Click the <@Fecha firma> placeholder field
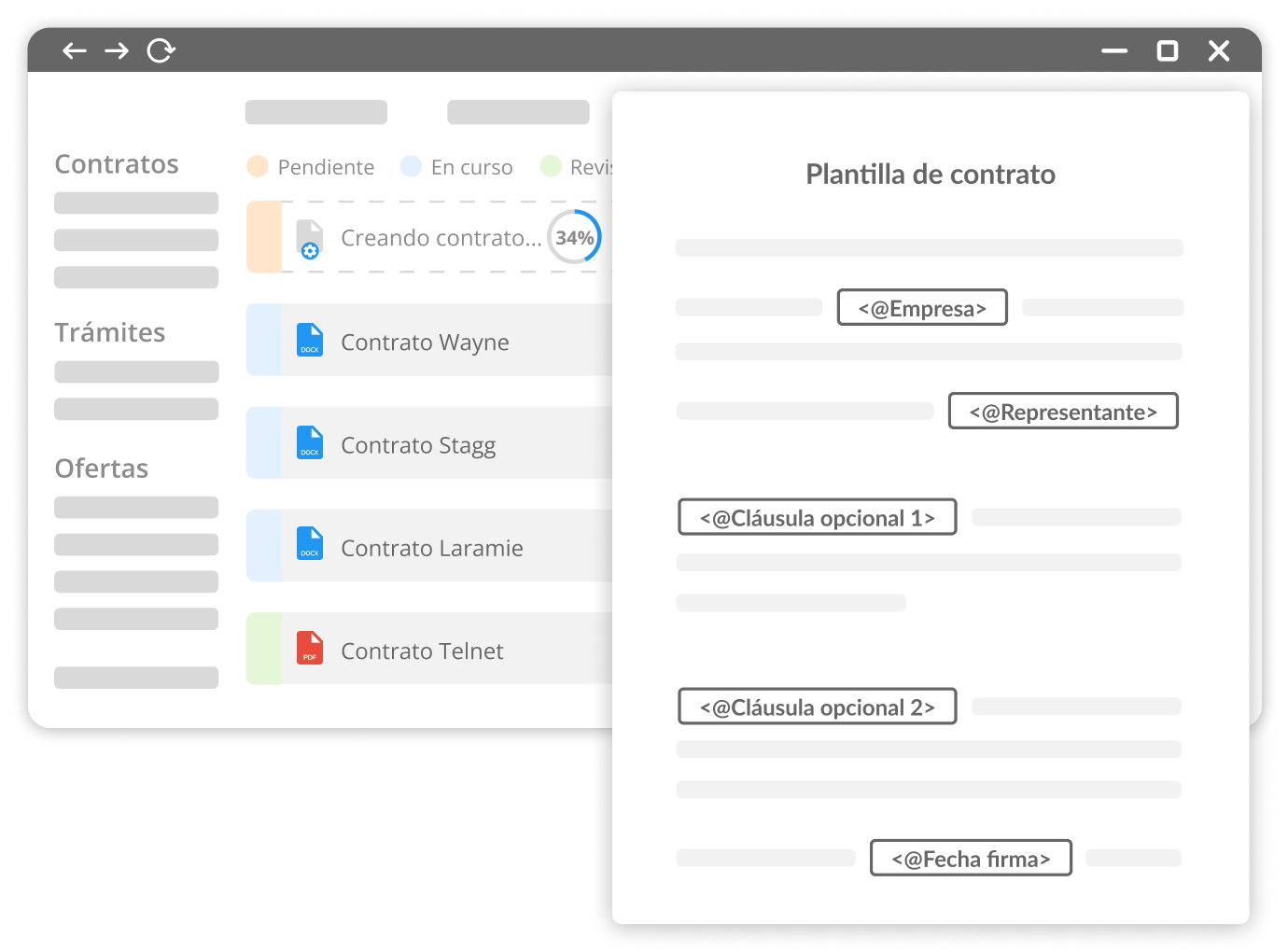Viewport: 1288px width, 952px height. pos(971,858)
